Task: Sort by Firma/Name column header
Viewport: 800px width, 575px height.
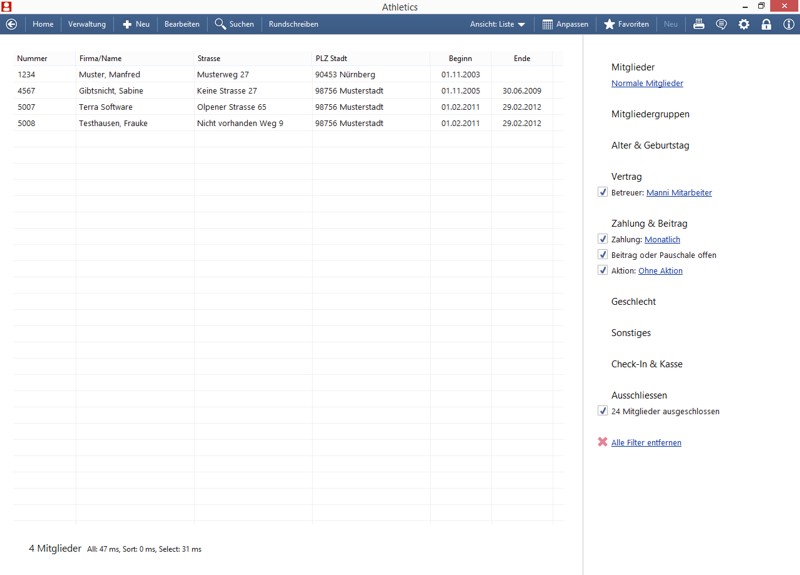Action: (x=100, y=58)
